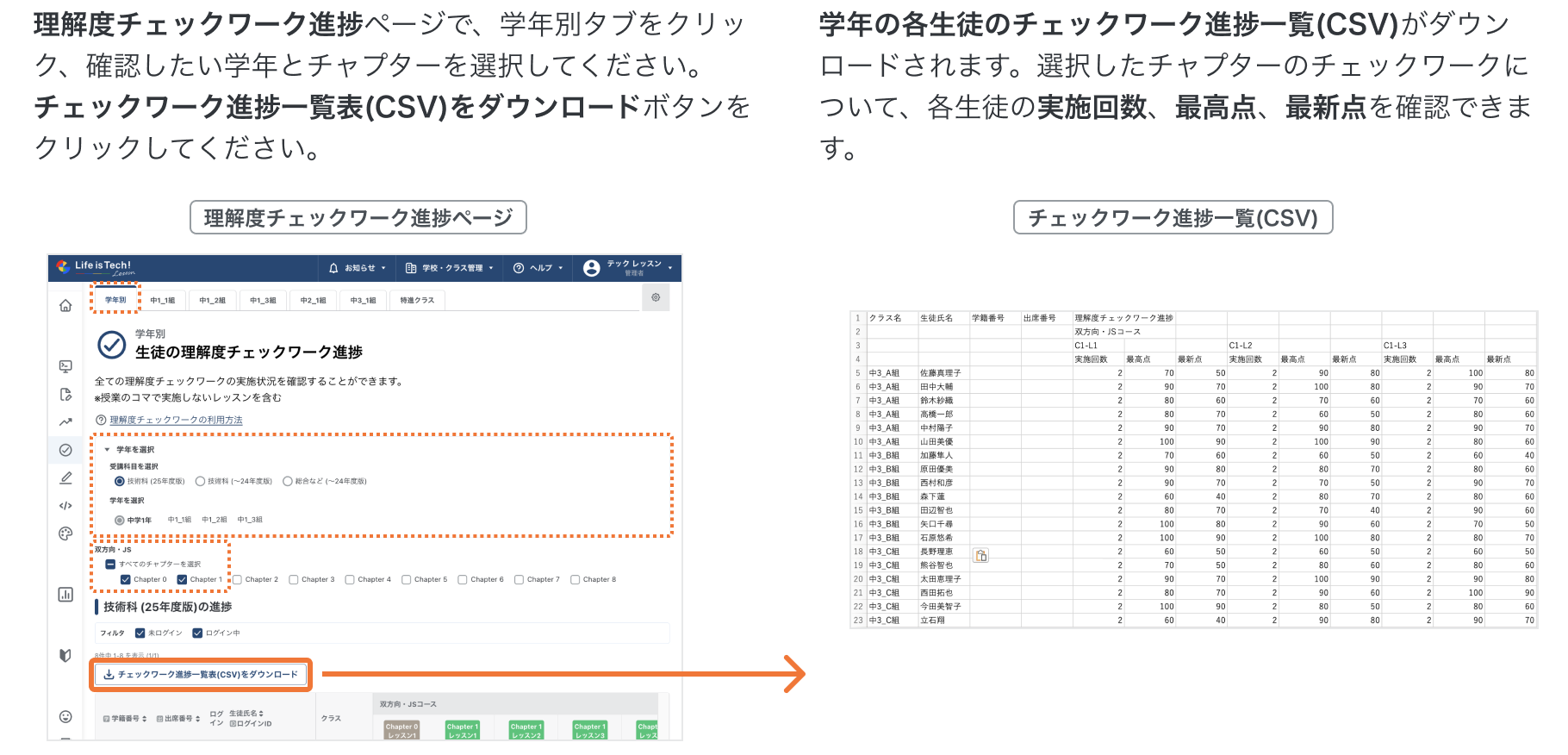Check the Chapter 2 checkbox
The width and height of the screenshot is (1568, 755).
pos(238,580)
